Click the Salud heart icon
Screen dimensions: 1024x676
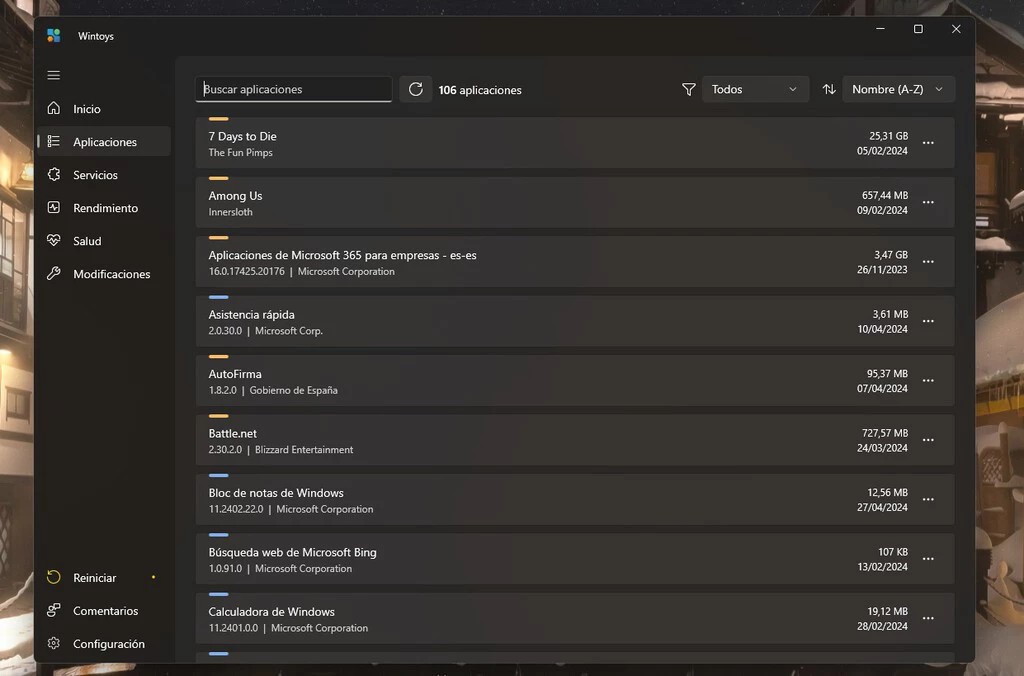click(54, 240)
